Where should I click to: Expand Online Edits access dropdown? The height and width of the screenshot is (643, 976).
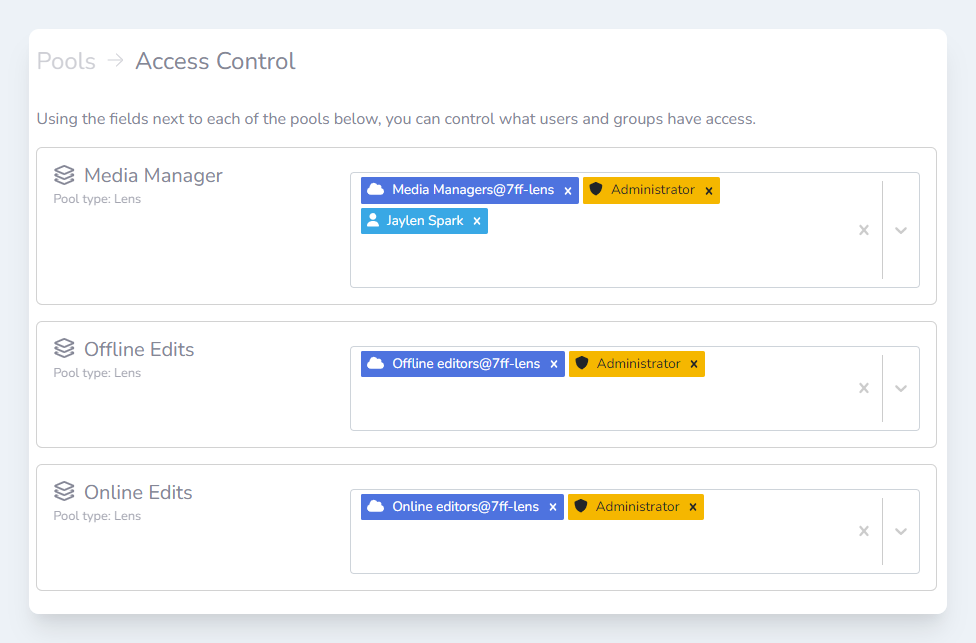pyautogui.click(x=901, y=531)
